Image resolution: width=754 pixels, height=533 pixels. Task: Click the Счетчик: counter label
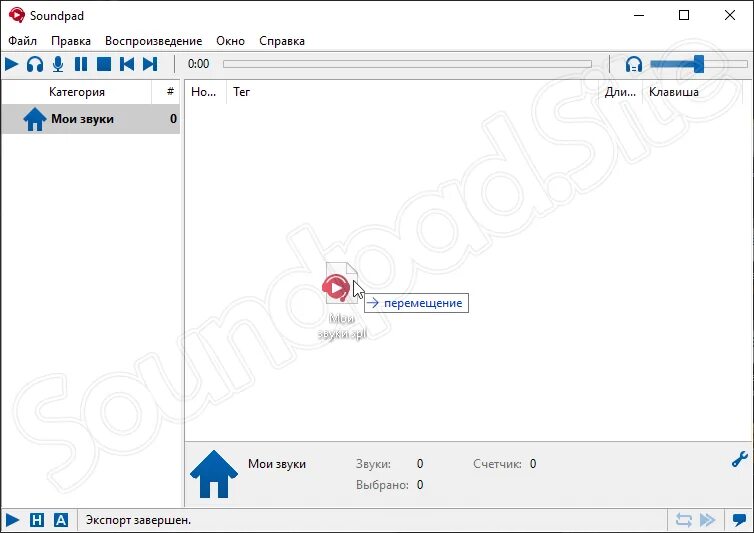click(x=497, y=464)
